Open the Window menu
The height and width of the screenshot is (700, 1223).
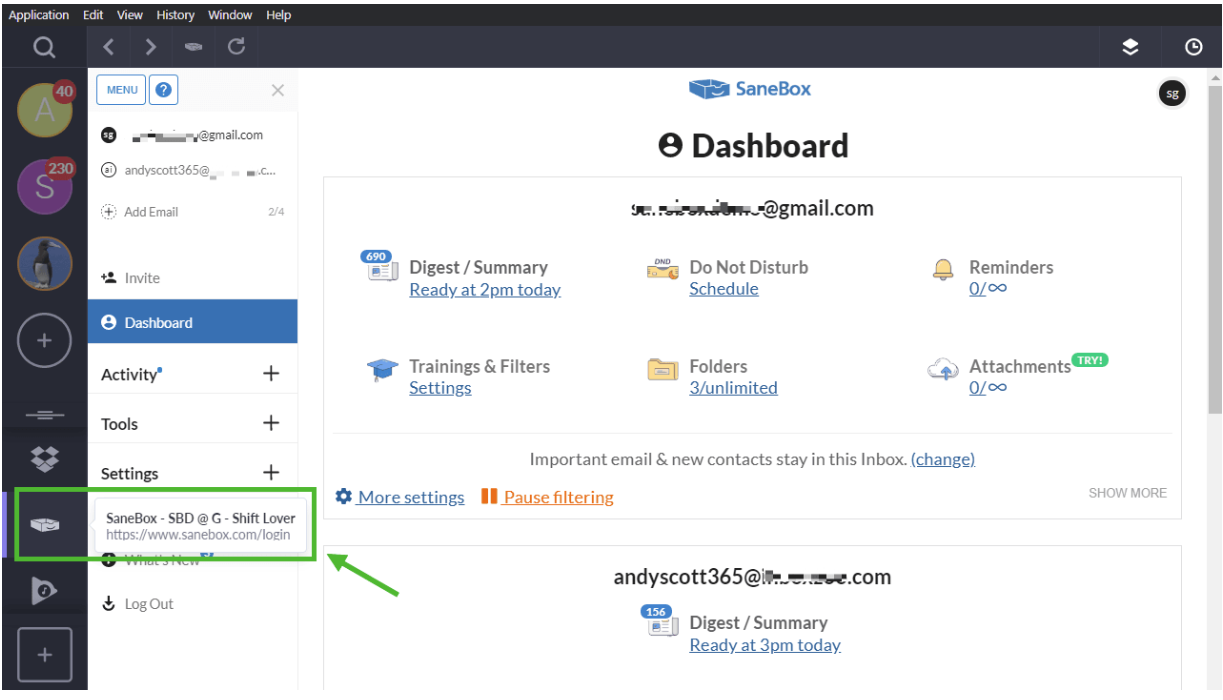(230, 15)
